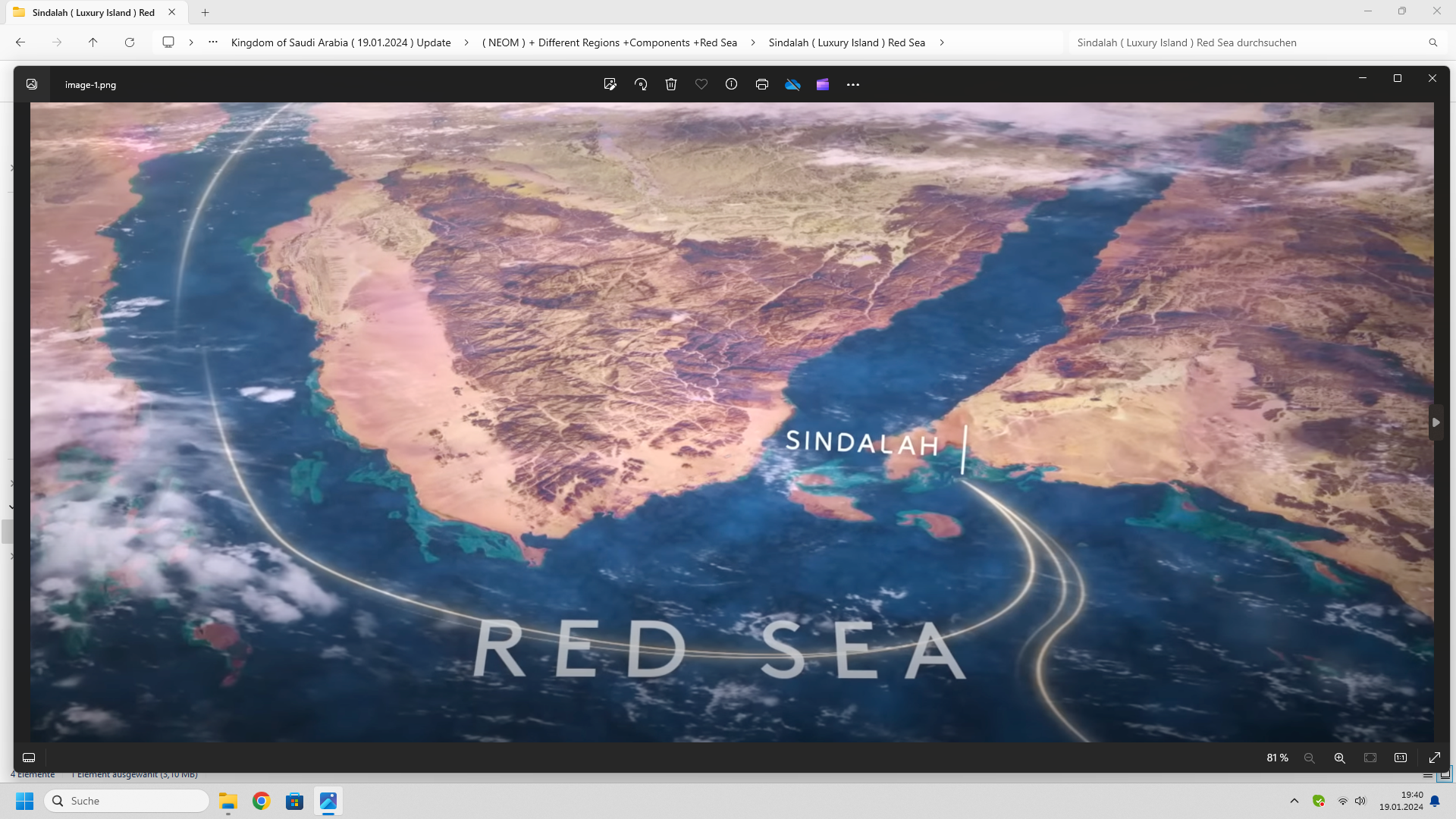Open the Kingdom of Saudi Arabia breadcrumb folder
Image resolution: width=1456 pixels, height=819 pixels.
click(341, 42)
